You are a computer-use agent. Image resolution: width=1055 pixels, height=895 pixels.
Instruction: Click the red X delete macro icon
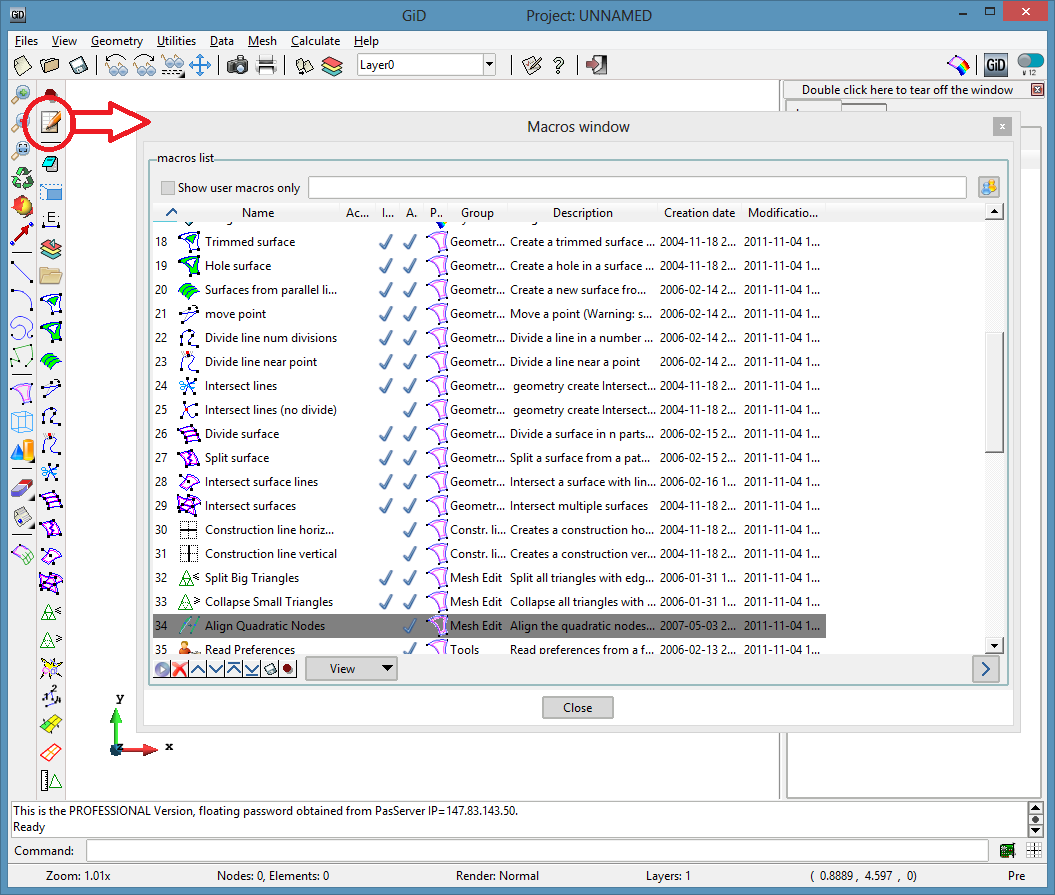180,669
